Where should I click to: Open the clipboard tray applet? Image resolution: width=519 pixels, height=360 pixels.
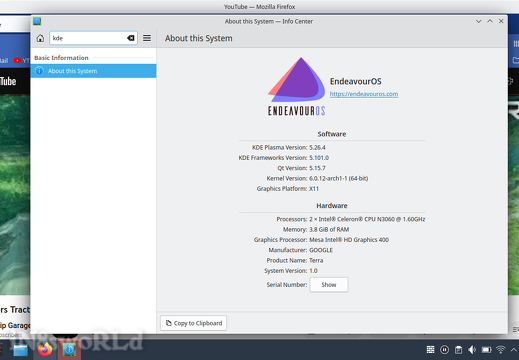[x=458, y=350]
